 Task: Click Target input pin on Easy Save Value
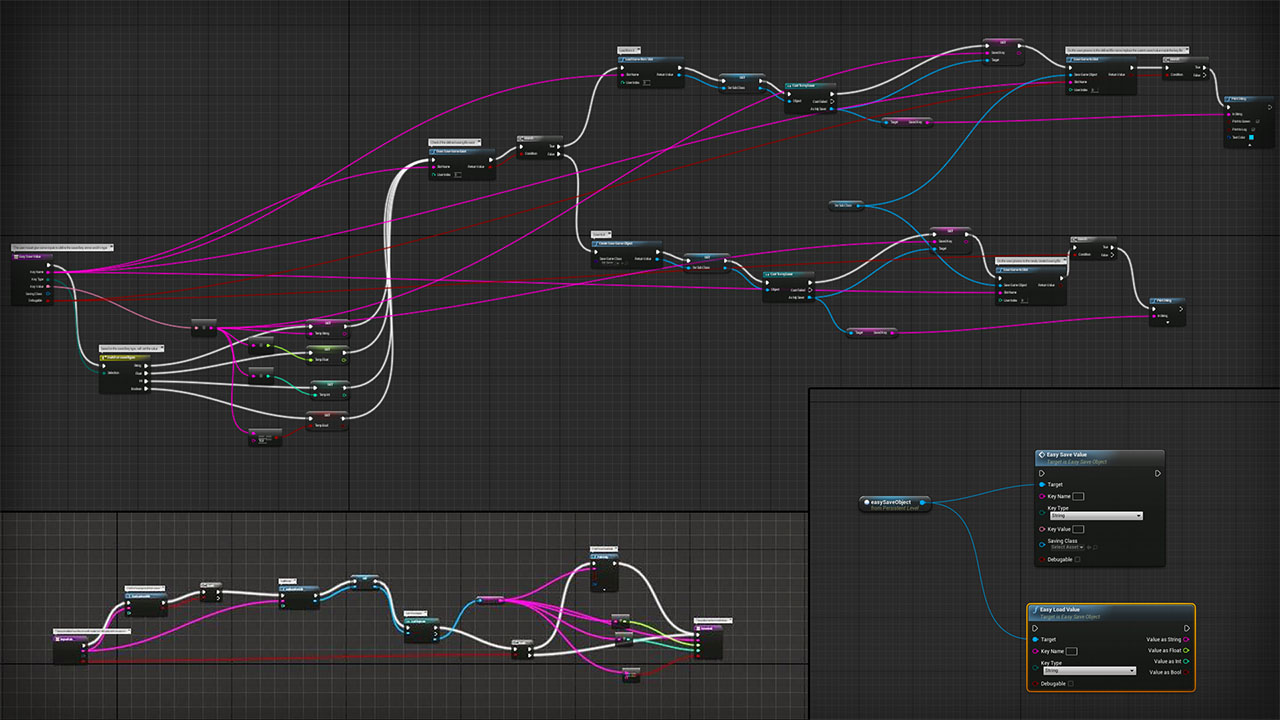point(1042,485)
